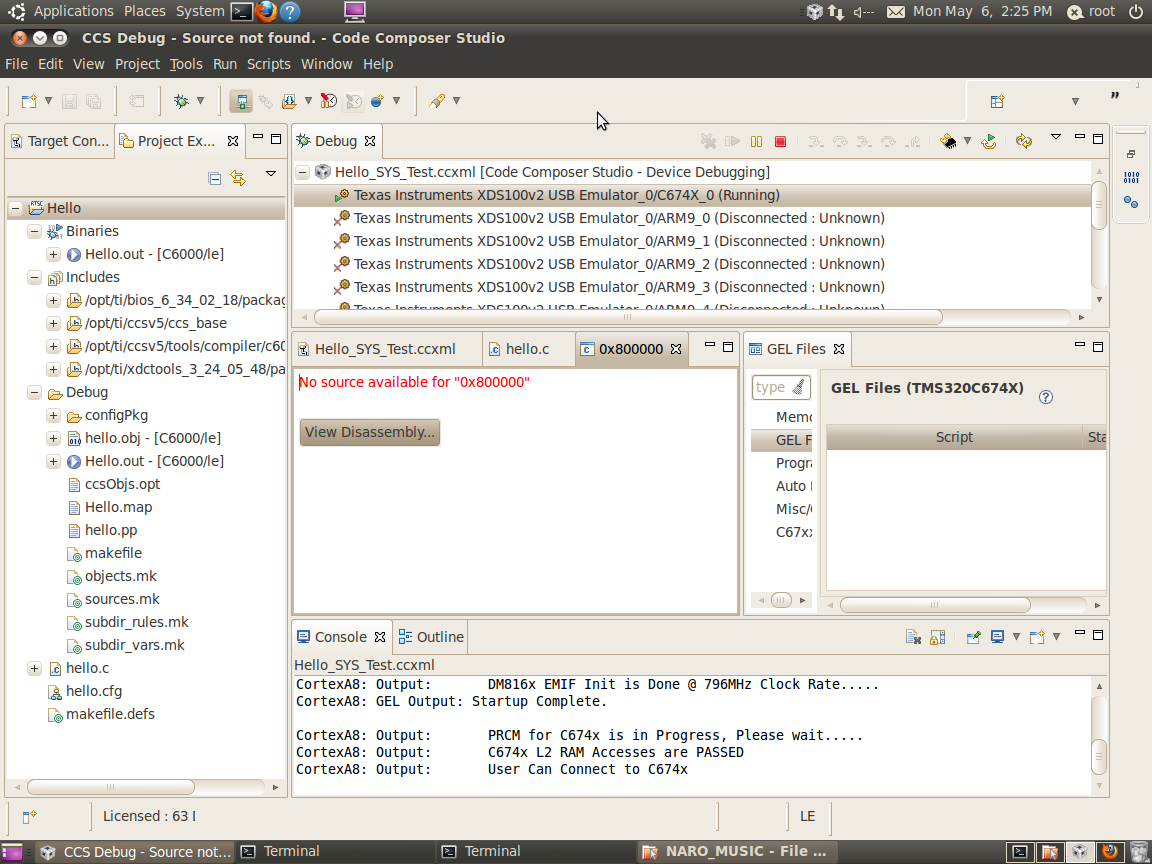Expand the configPkg folder
Image resolution: width=1152 pixels, height=864 pixels.
[54, 415]
